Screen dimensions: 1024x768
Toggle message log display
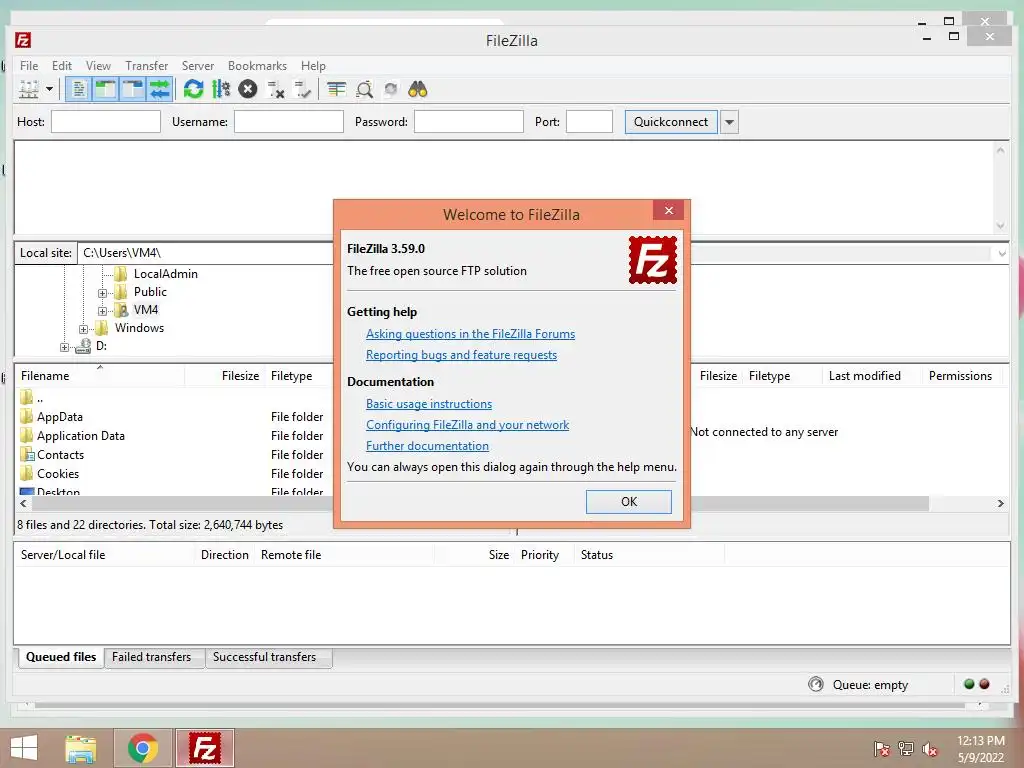(x=78, y=89)
